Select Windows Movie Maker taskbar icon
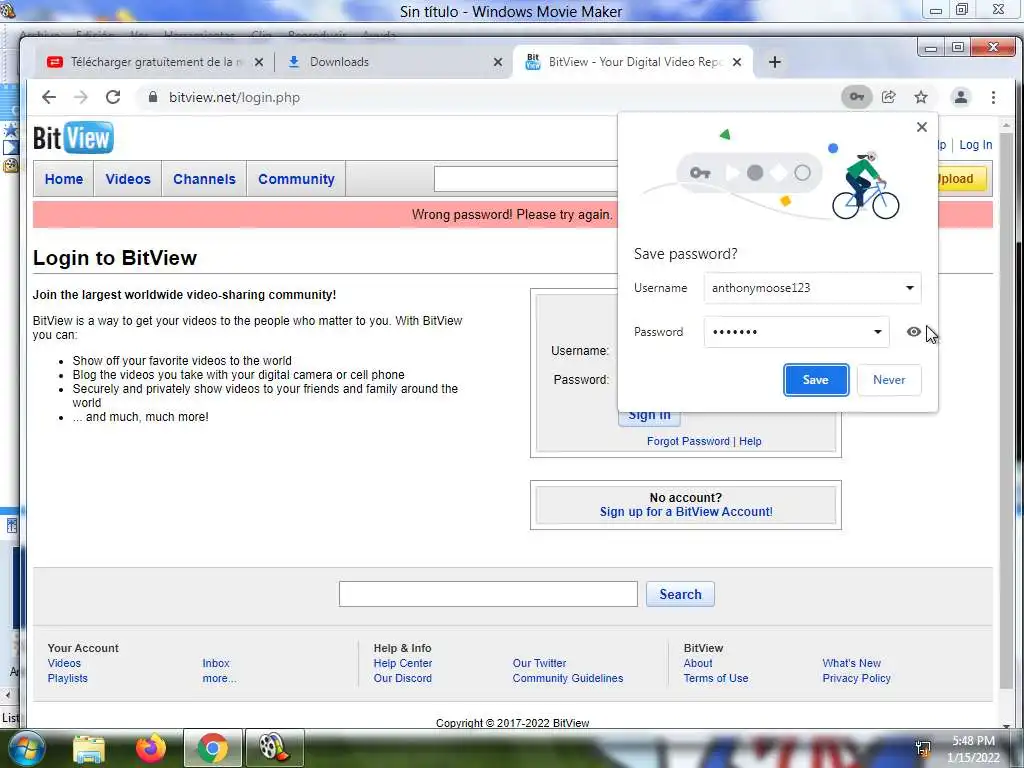Image resolution: width=1024 pixels, height=768 pixels. coord(274,748)
